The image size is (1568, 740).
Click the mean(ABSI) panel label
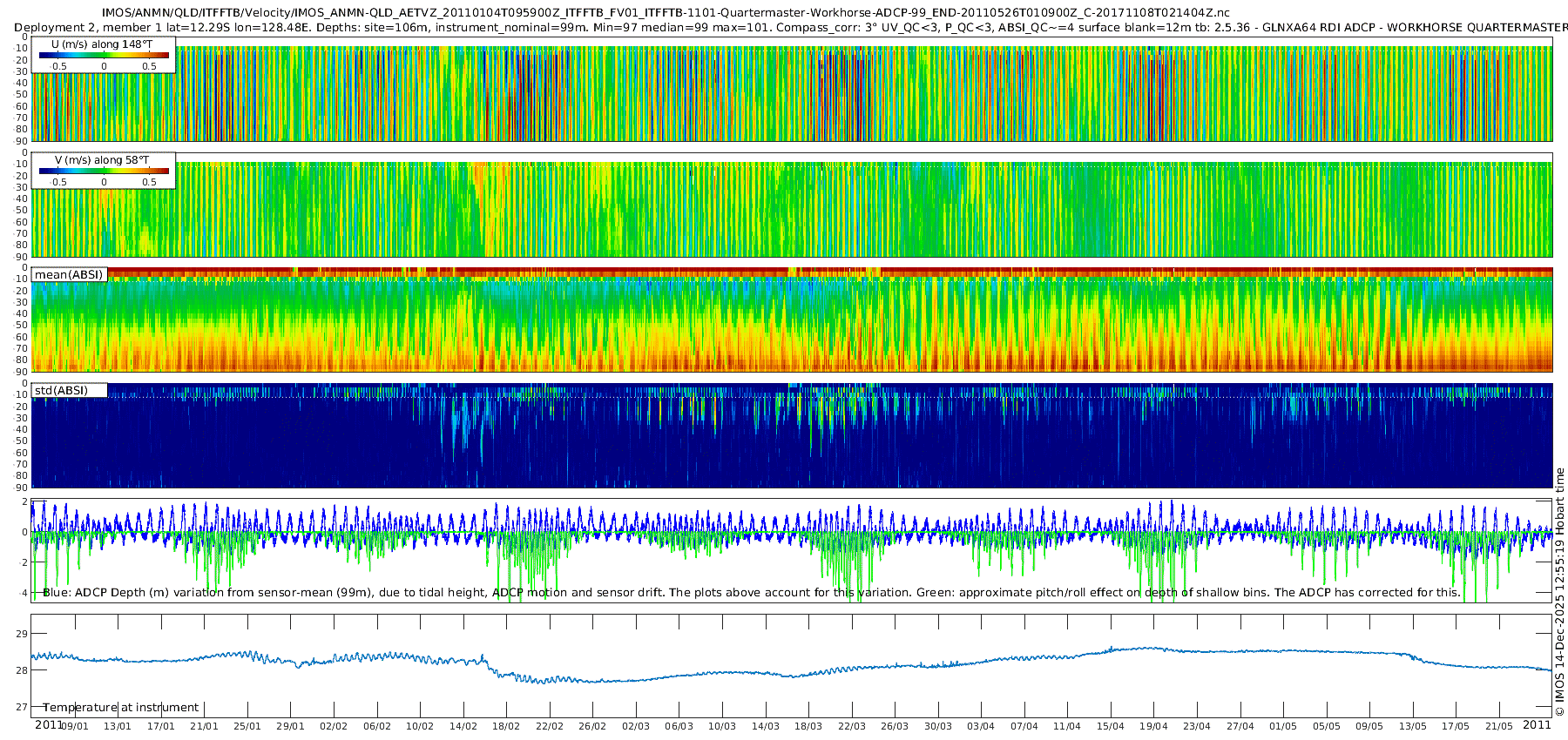(69, 275)
